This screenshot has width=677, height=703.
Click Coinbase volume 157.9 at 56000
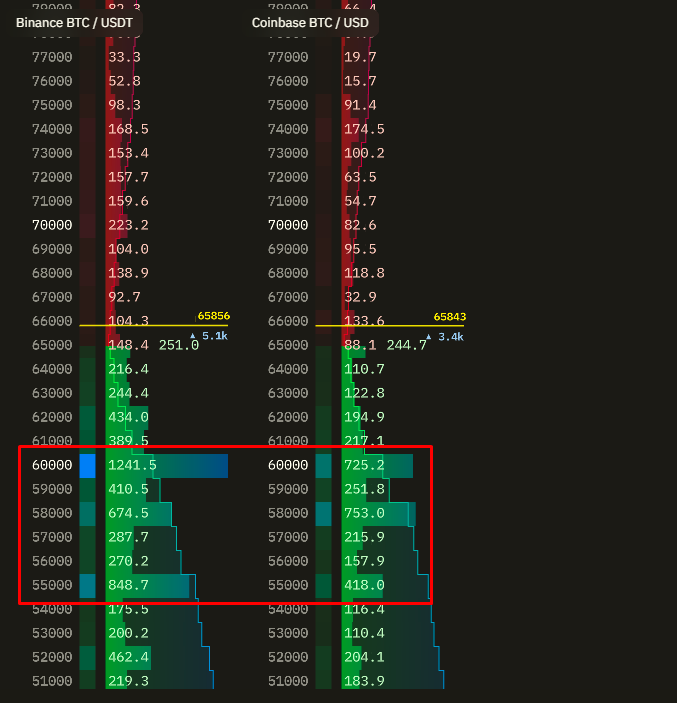[364, 561]
